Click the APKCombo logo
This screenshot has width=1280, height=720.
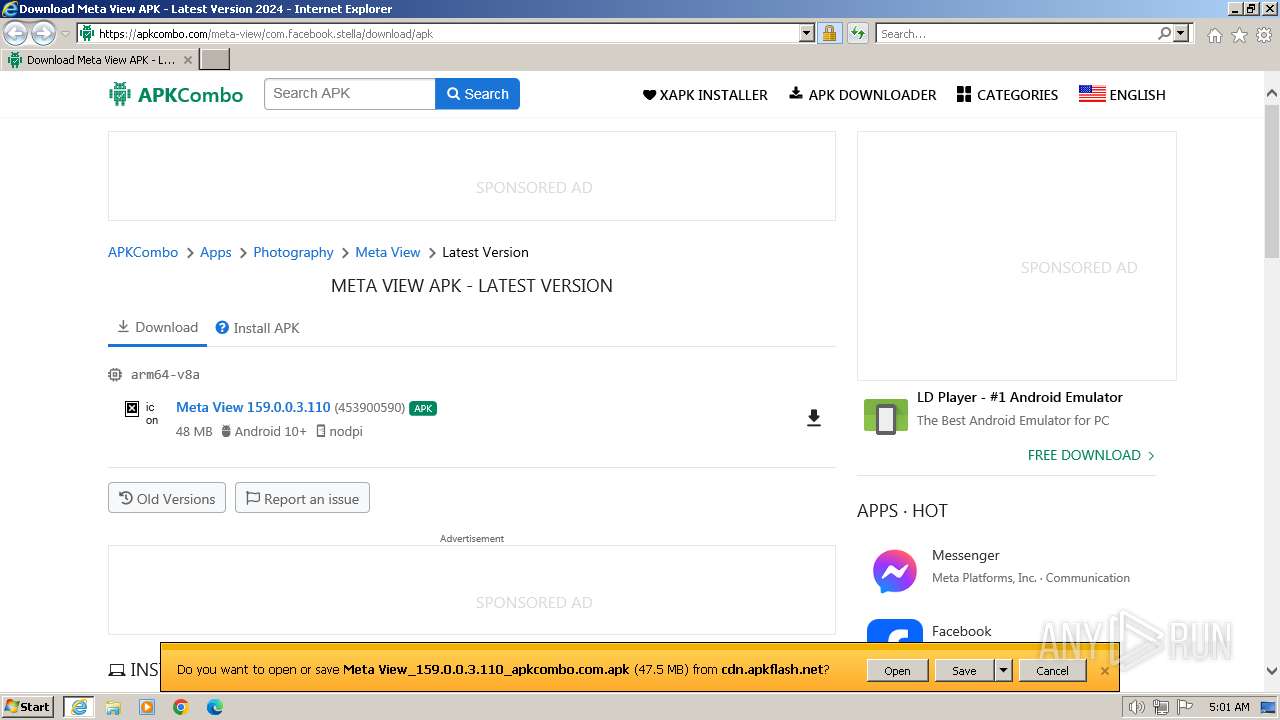(x=176, y=95)
